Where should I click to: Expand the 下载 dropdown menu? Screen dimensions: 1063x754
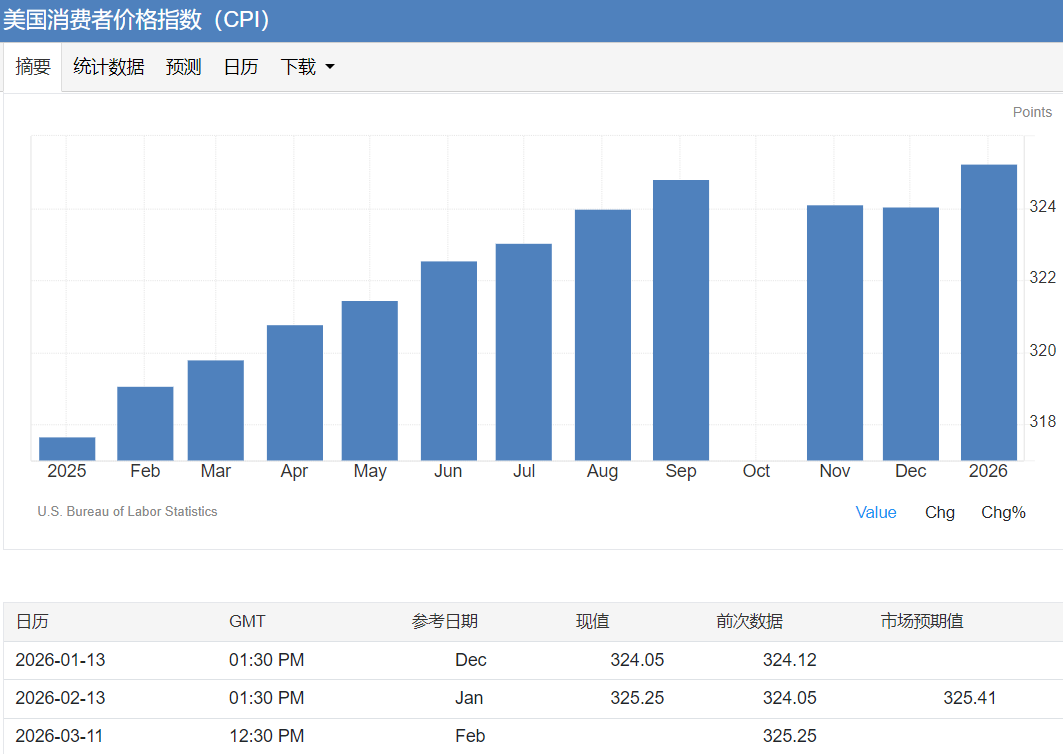click(x=300, y=66)
